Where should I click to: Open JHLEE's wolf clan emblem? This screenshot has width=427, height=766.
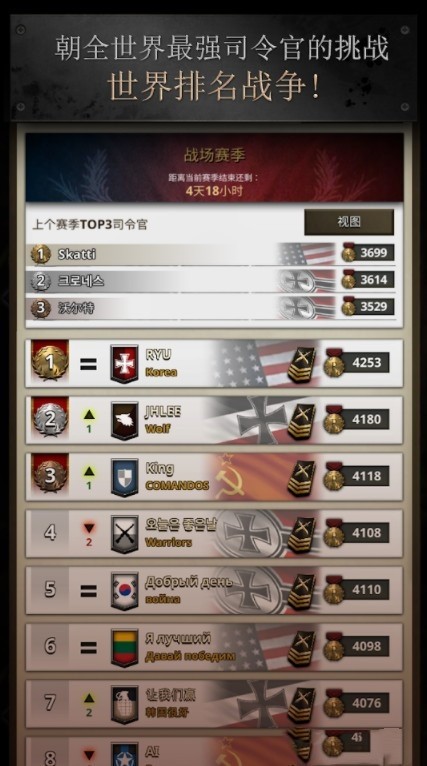124,421
